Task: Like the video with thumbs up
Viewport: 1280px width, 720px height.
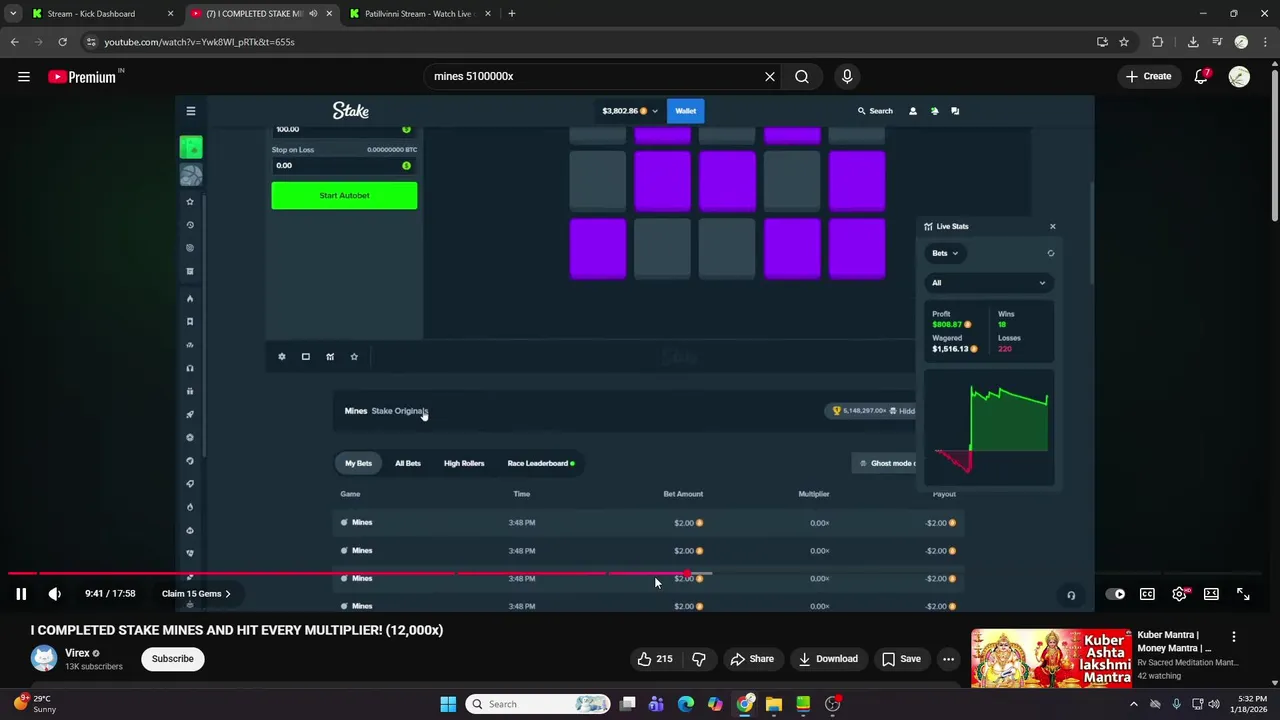Action: pos(655,659)
